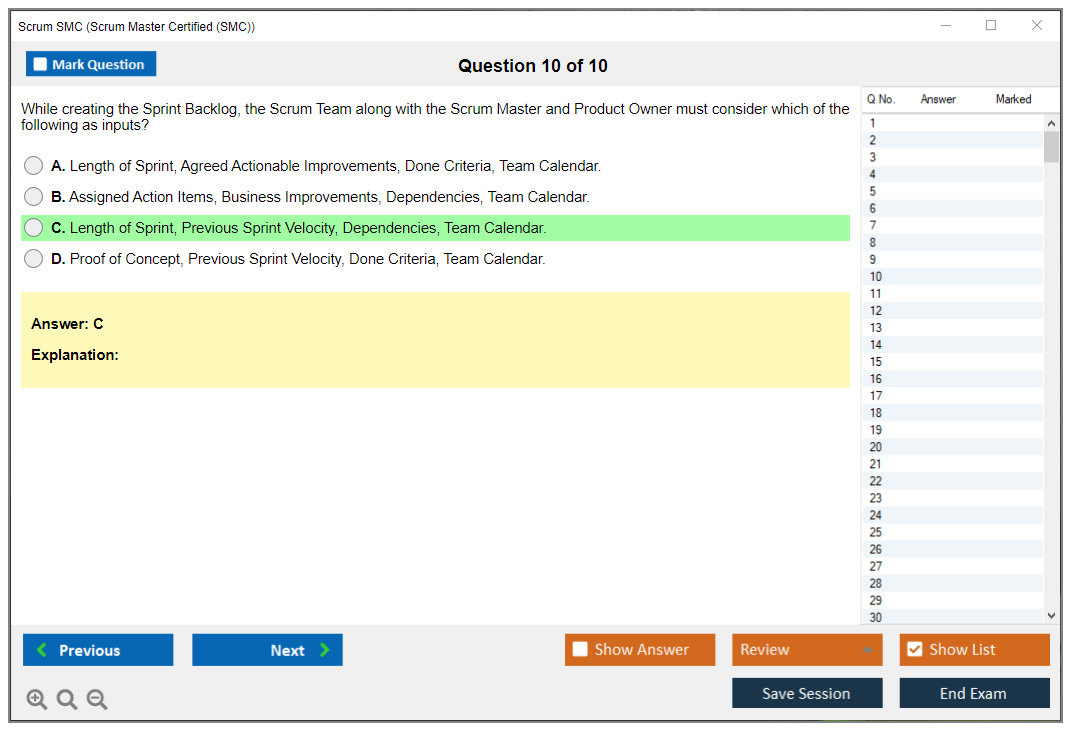The width and height of the screenshot is (1075, 735).
Task: Enable the Show Answer checkbox
Action: click(580, 650)
